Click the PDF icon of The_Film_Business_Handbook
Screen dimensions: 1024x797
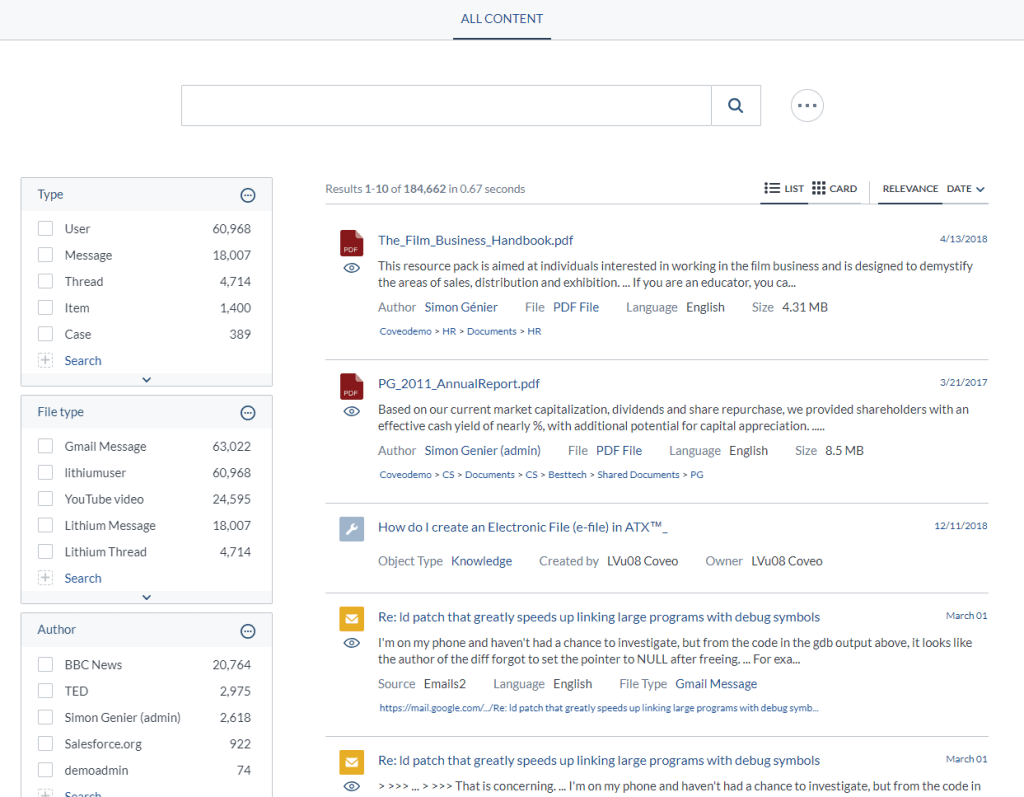pyautogui.click(x=351, y=243)
